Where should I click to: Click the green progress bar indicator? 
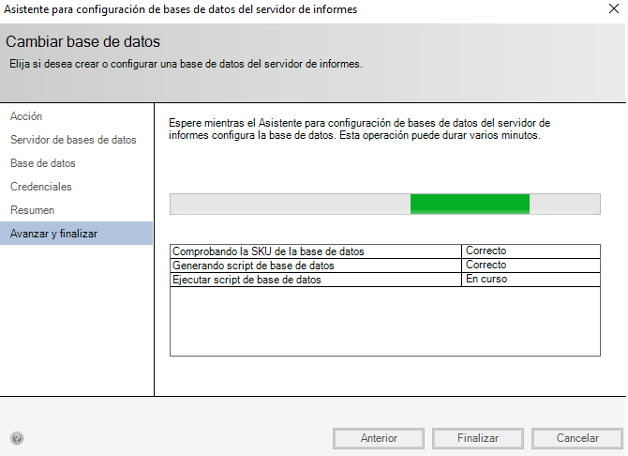(x=469, y=204)
